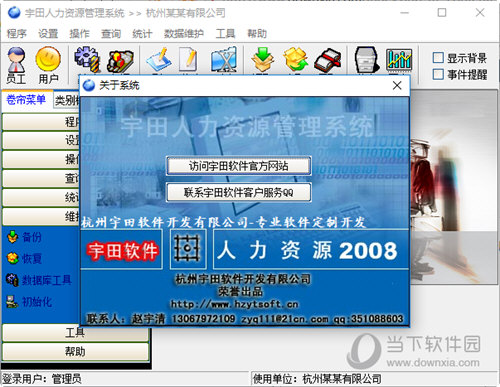This screenshot has width=500, height=387.
Task: Open the 帮助 menu in menu bar
Action: pos(257,33)
